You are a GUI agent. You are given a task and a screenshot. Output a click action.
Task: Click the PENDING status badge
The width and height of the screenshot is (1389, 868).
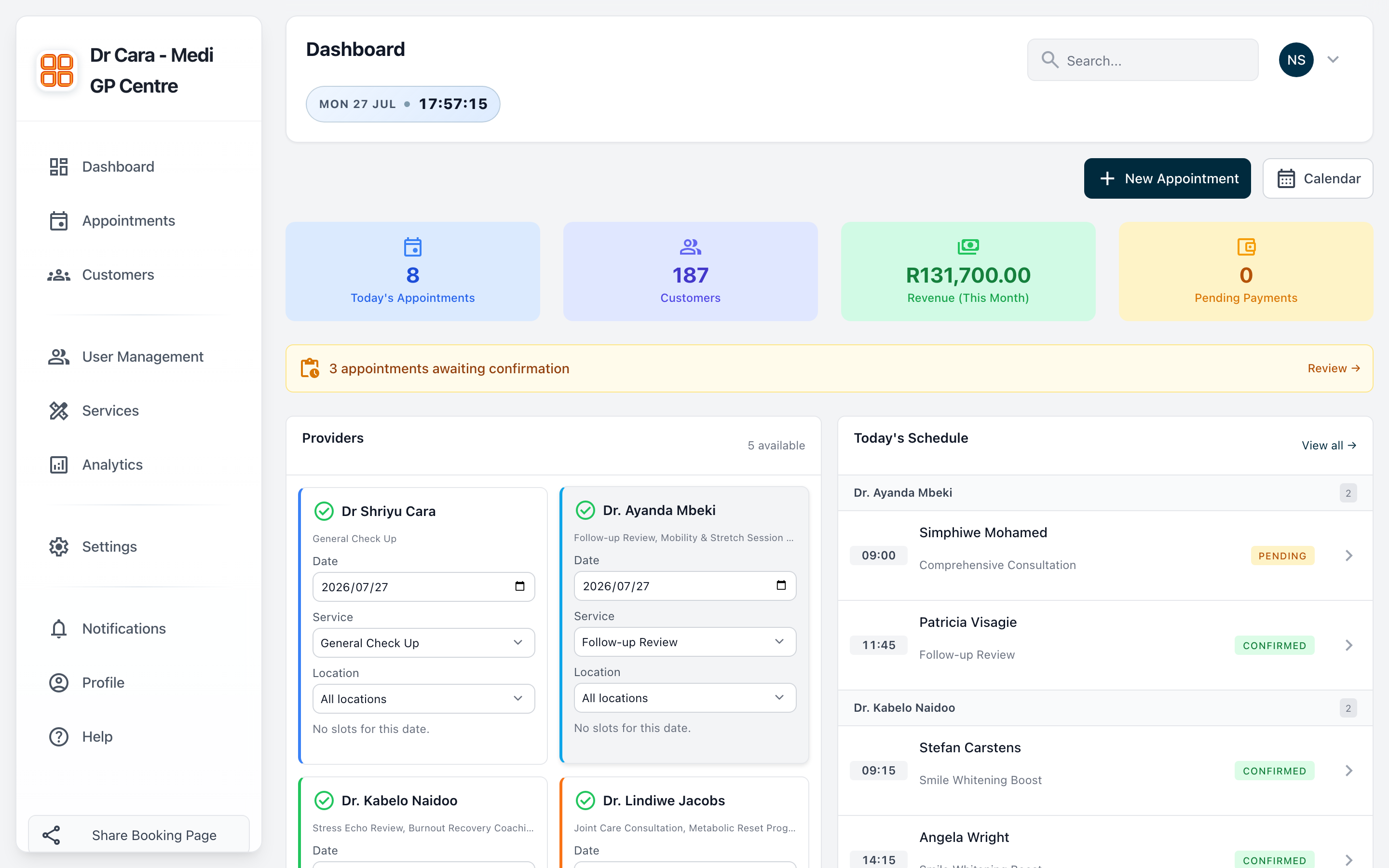coord(1282,556)
